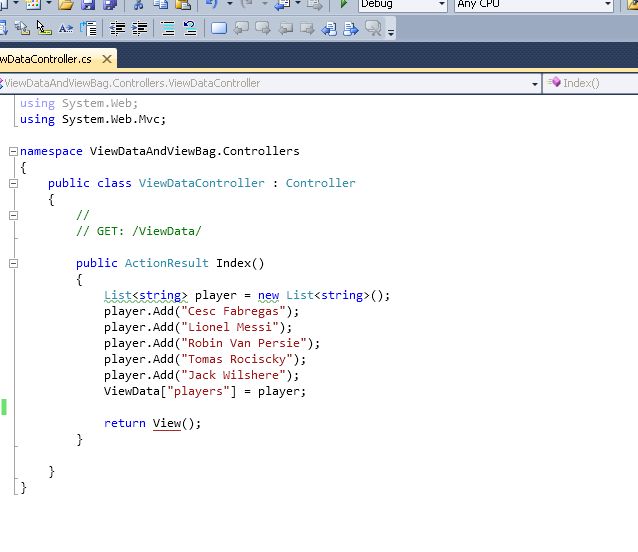Click the Clear All Bookmarks icon

[x=374, y=28]
